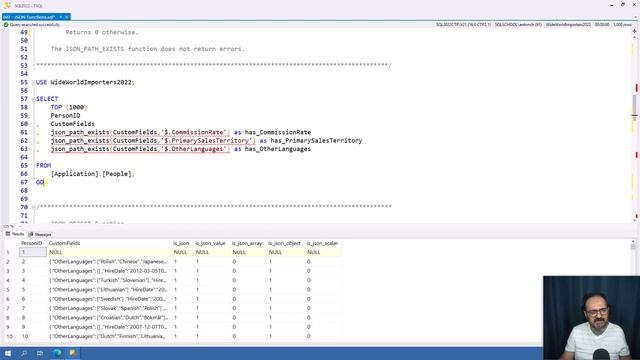Click the WideWorldImporters2022 database in status bar
The image size is (640, 360).
(568, 25)
